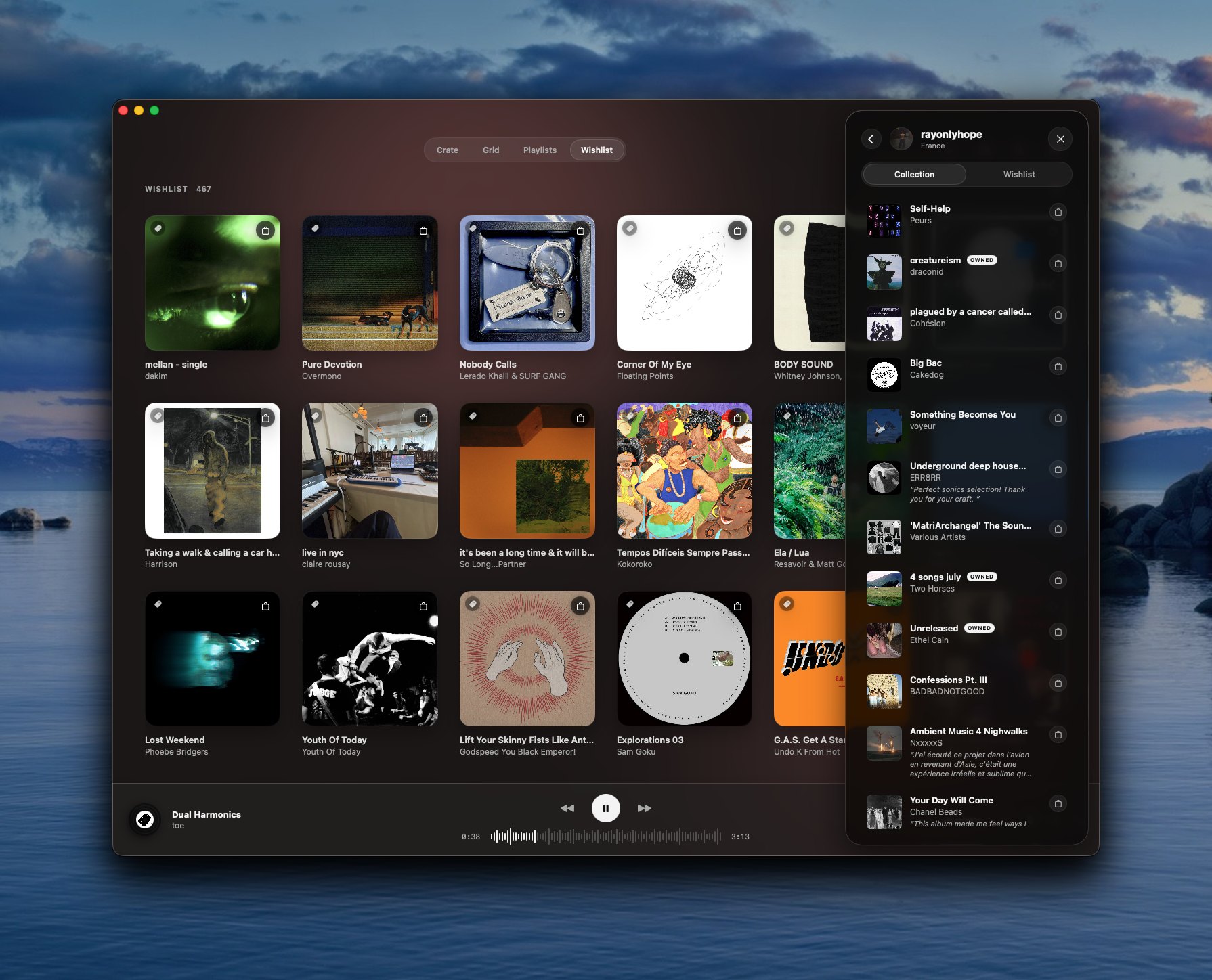Close the rayonlyhope profile panel
1212x980 pixels.
tap(1060, 139)
